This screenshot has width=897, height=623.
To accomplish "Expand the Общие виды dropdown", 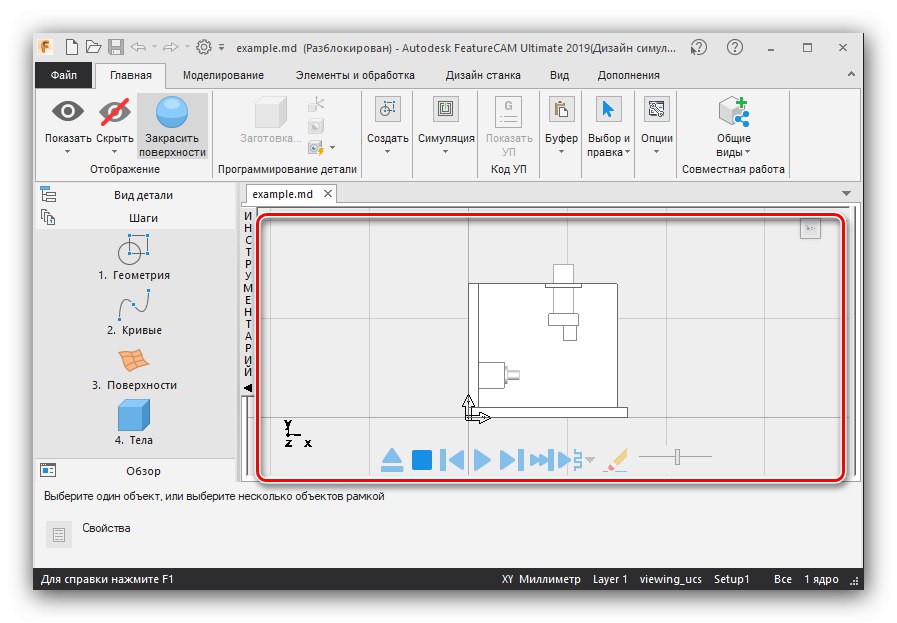I will (748, 152).
